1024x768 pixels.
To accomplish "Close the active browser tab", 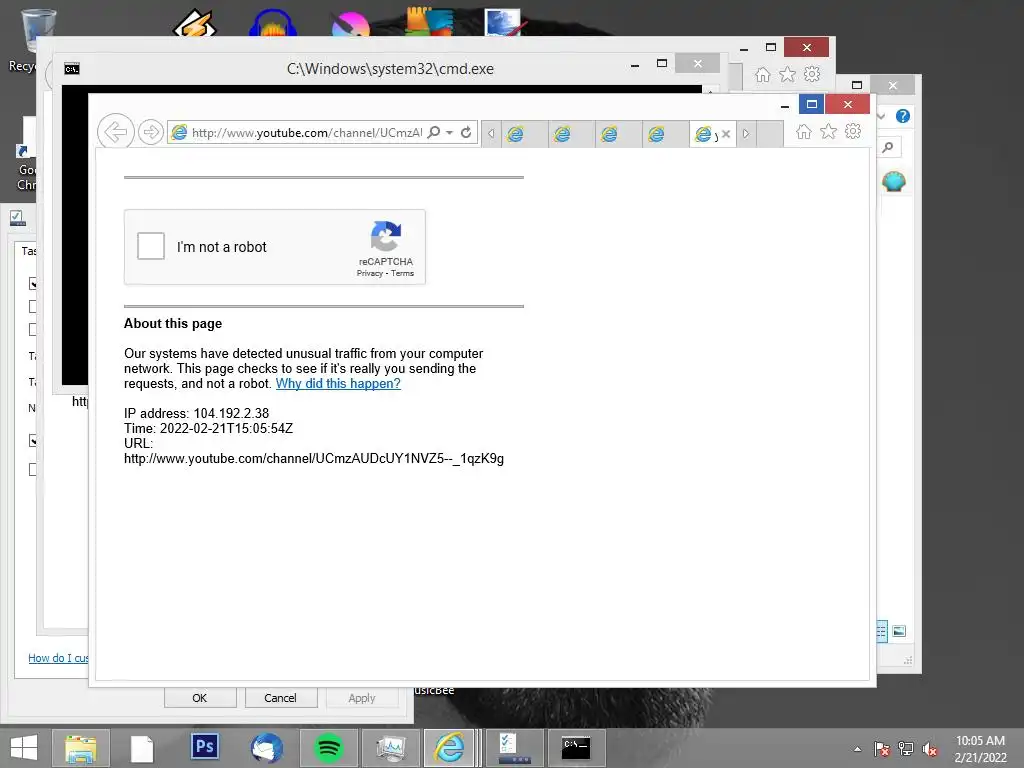I will pos(726,134).
